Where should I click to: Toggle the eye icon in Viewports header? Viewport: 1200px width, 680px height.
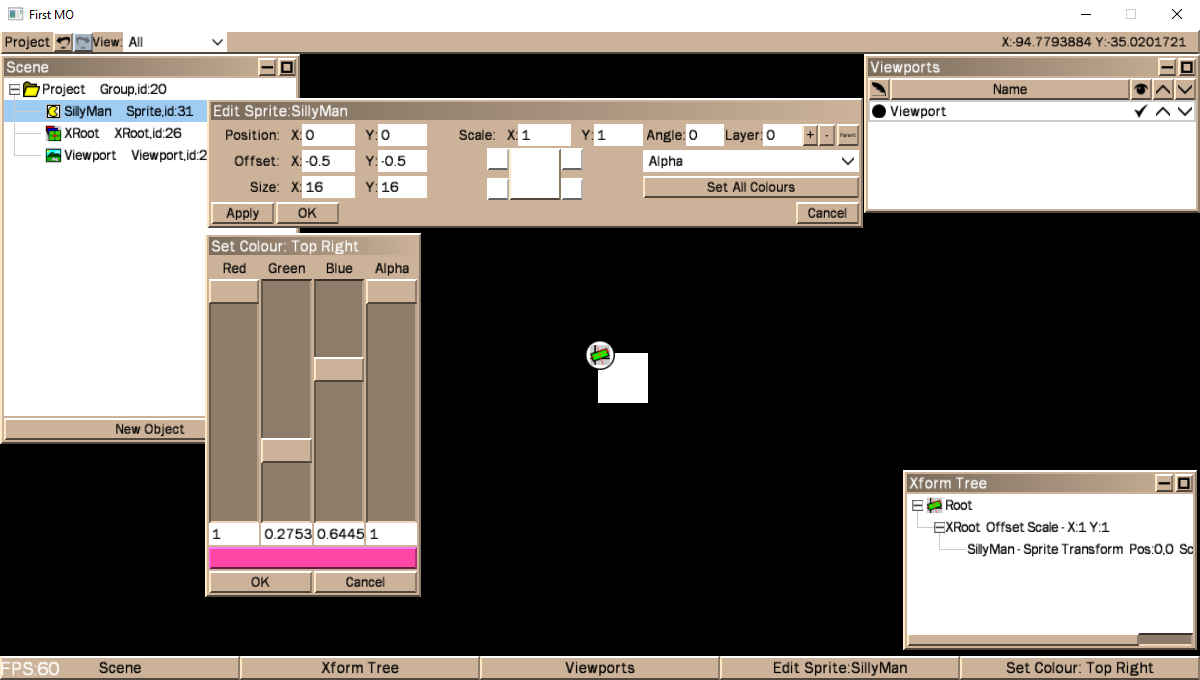(1140, 89)
